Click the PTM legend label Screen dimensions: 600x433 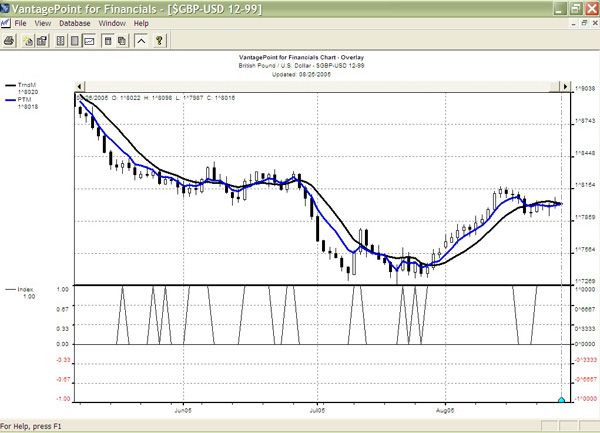24,99
